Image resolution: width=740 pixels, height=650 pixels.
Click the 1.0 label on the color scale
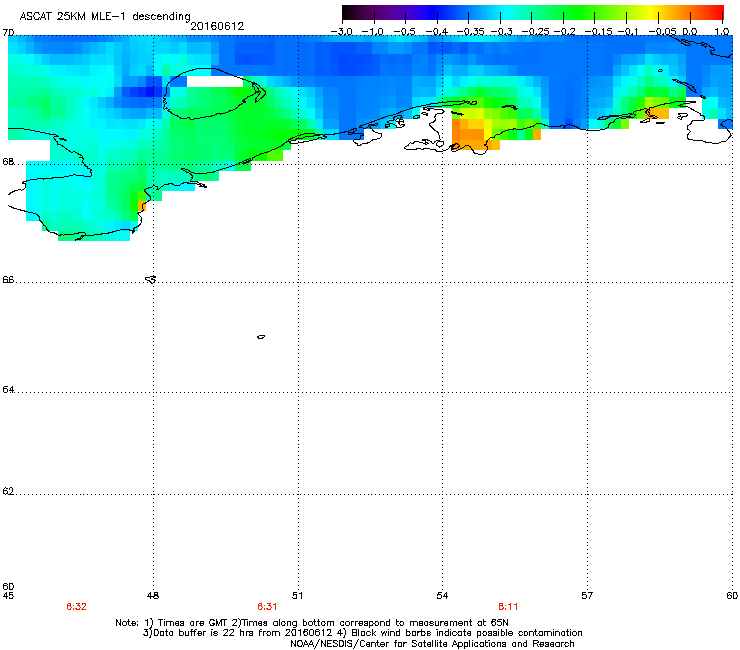pyautogui.click(x=722, y=32)
